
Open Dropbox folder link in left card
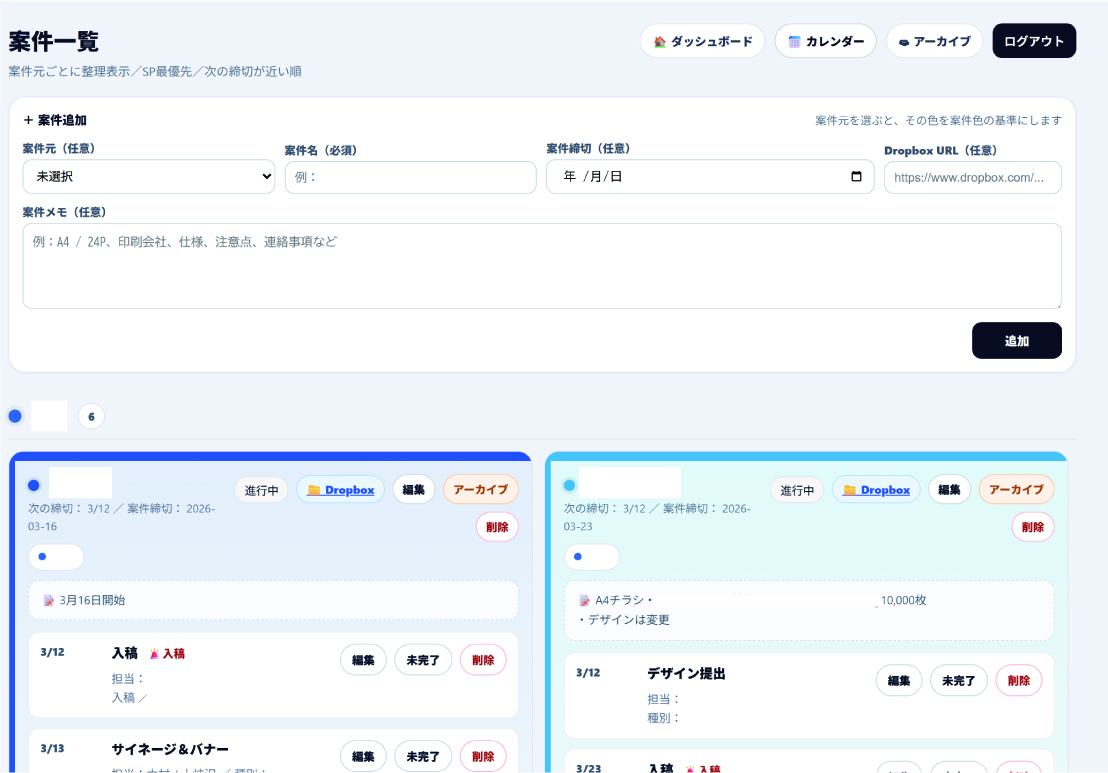340,490
